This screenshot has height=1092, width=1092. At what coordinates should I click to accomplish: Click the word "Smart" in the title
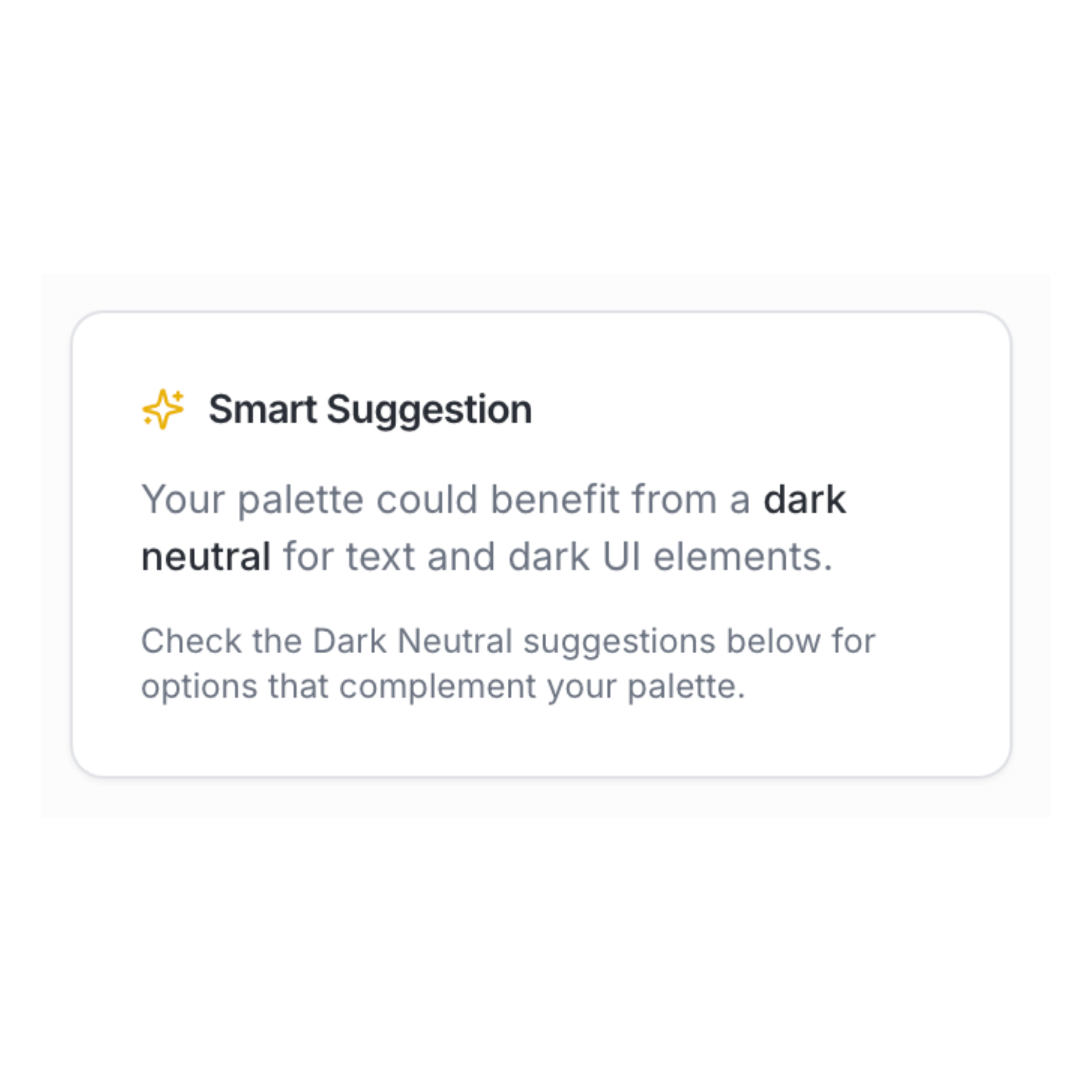coord(263,409)
